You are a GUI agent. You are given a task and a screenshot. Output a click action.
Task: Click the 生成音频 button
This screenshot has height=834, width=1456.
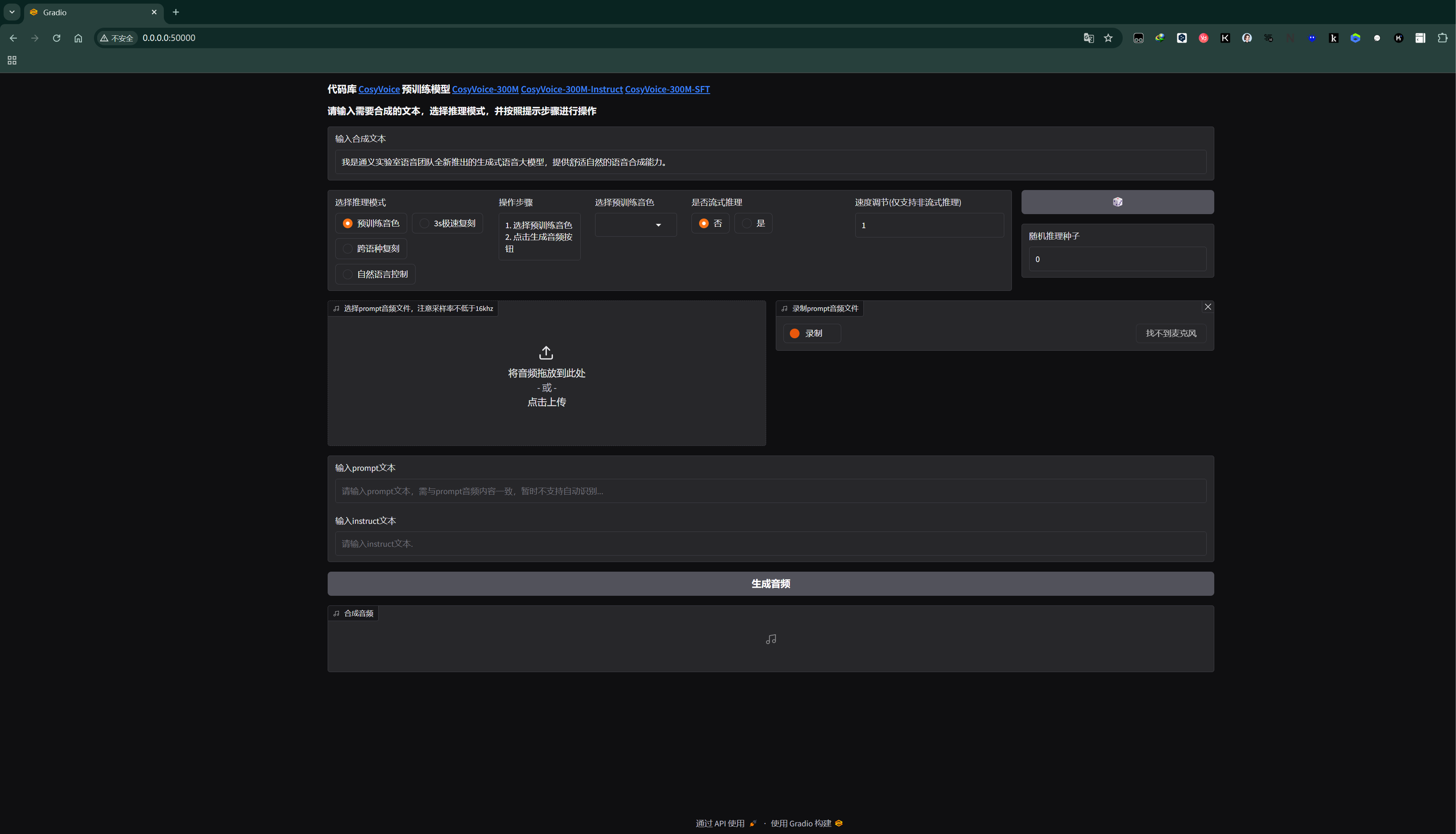coord(770,584)
